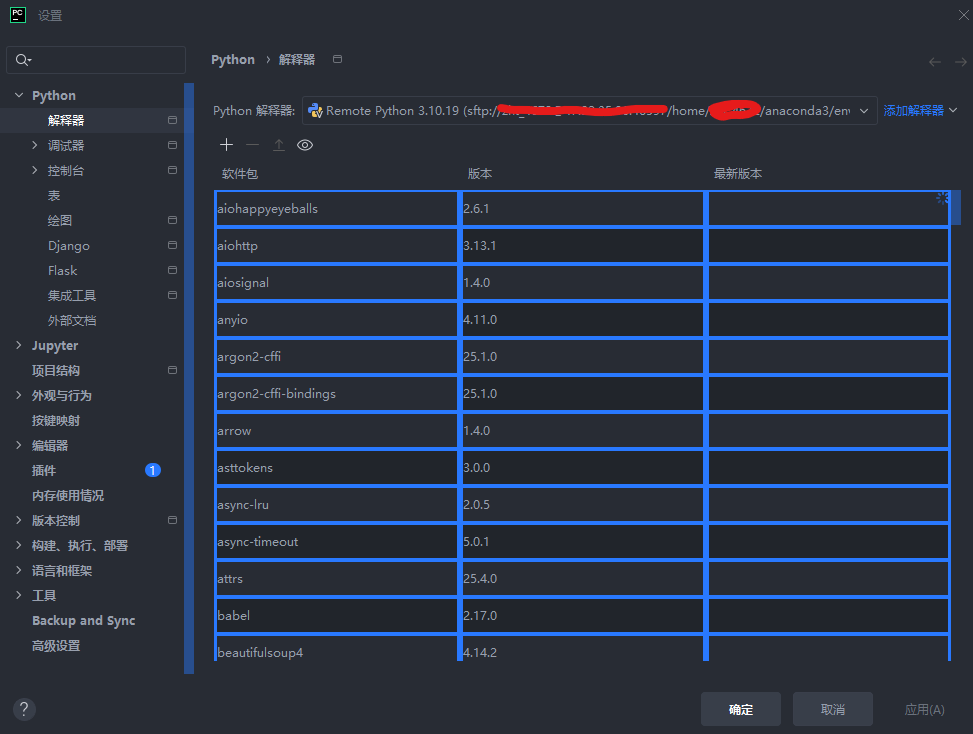This screenshot has width=973, height=734.
Task: Click project icon on 绘图 sidebar row
Action: (173, 220)
